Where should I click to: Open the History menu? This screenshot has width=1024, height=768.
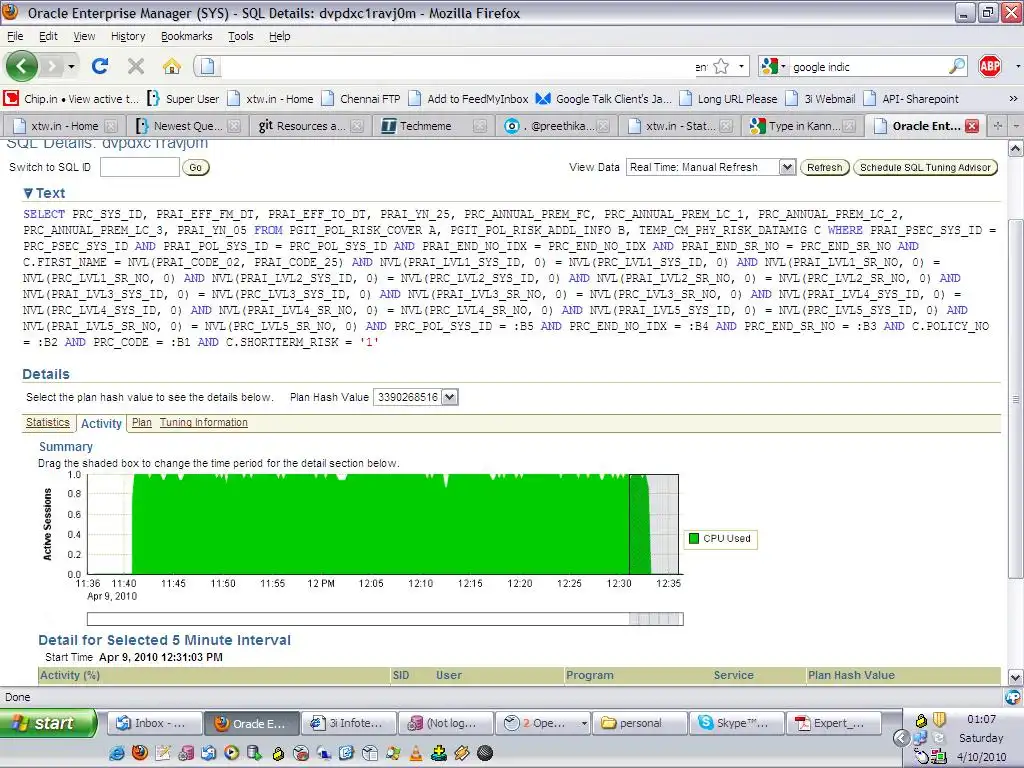128,36
